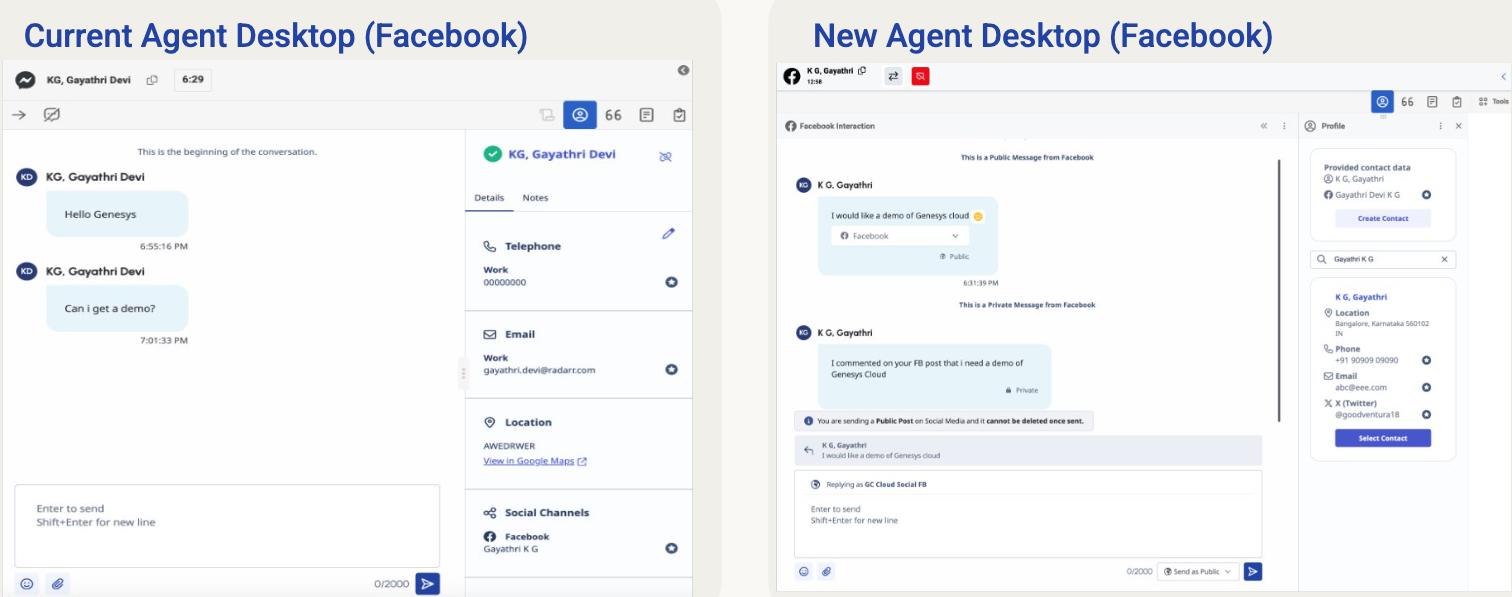
Task: Switch to the Notes tab
Action: pos(535,198)
